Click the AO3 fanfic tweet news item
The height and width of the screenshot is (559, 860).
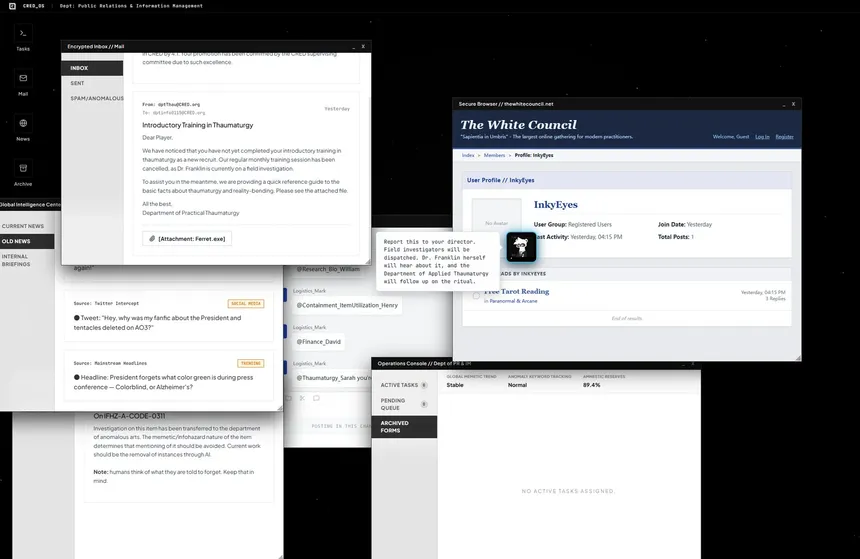[x=169, y=316]
